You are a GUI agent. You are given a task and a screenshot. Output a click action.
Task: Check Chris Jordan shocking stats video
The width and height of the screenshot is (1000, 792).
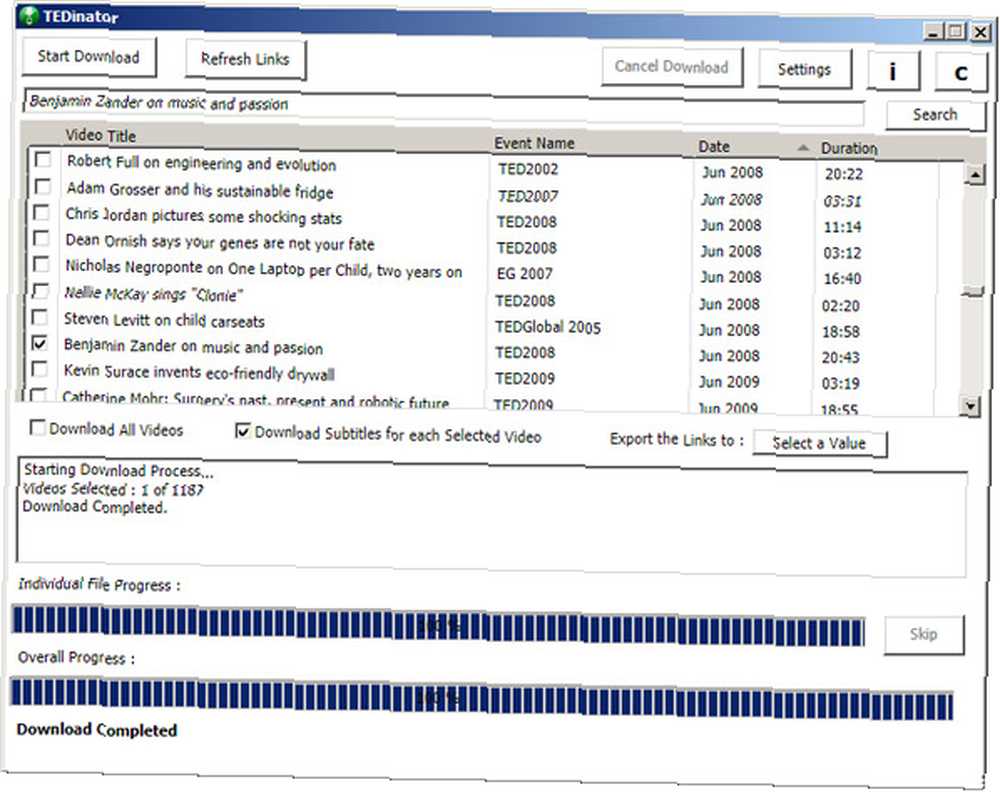(x=41, y=212)
